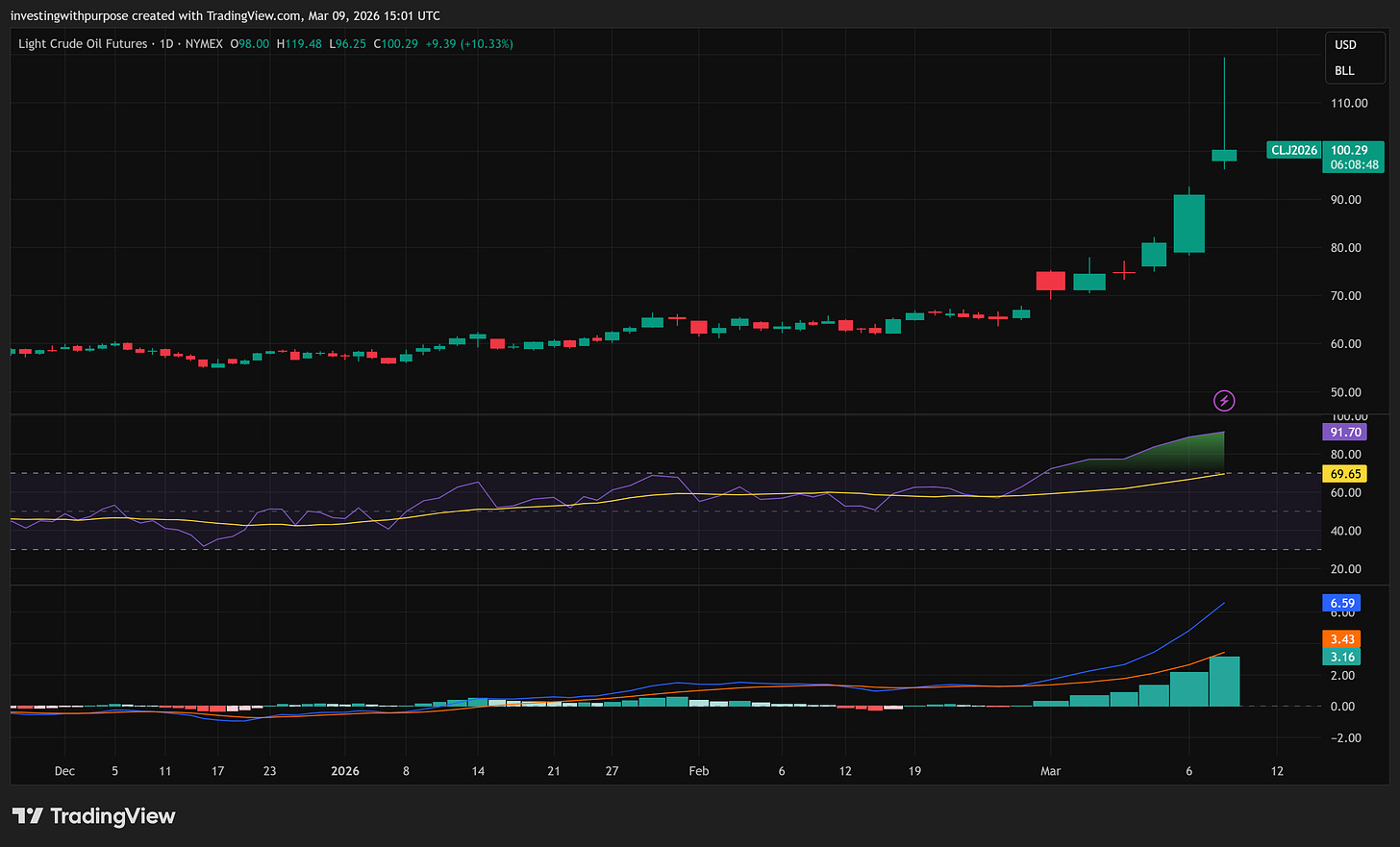Click the Light Crude Oil Futures title
This screenshot has width=1400, height=847.
[83, 43]
